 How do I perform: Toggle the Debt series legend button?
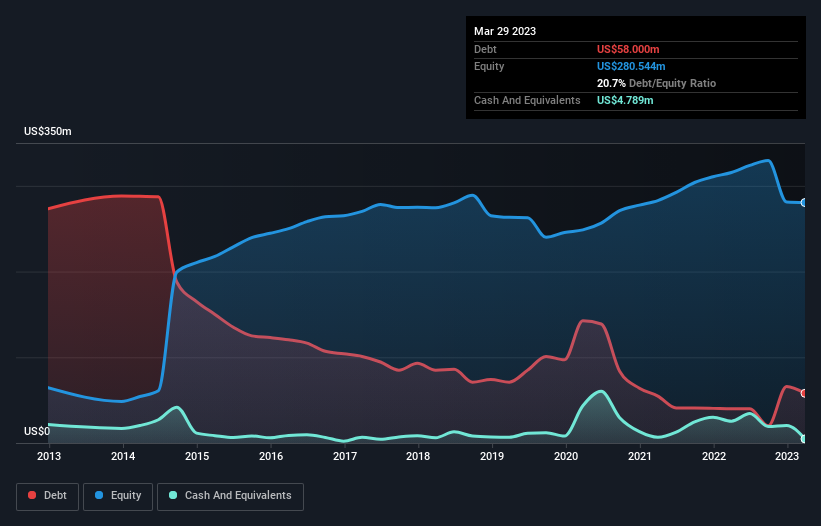(x=48, y=496)
